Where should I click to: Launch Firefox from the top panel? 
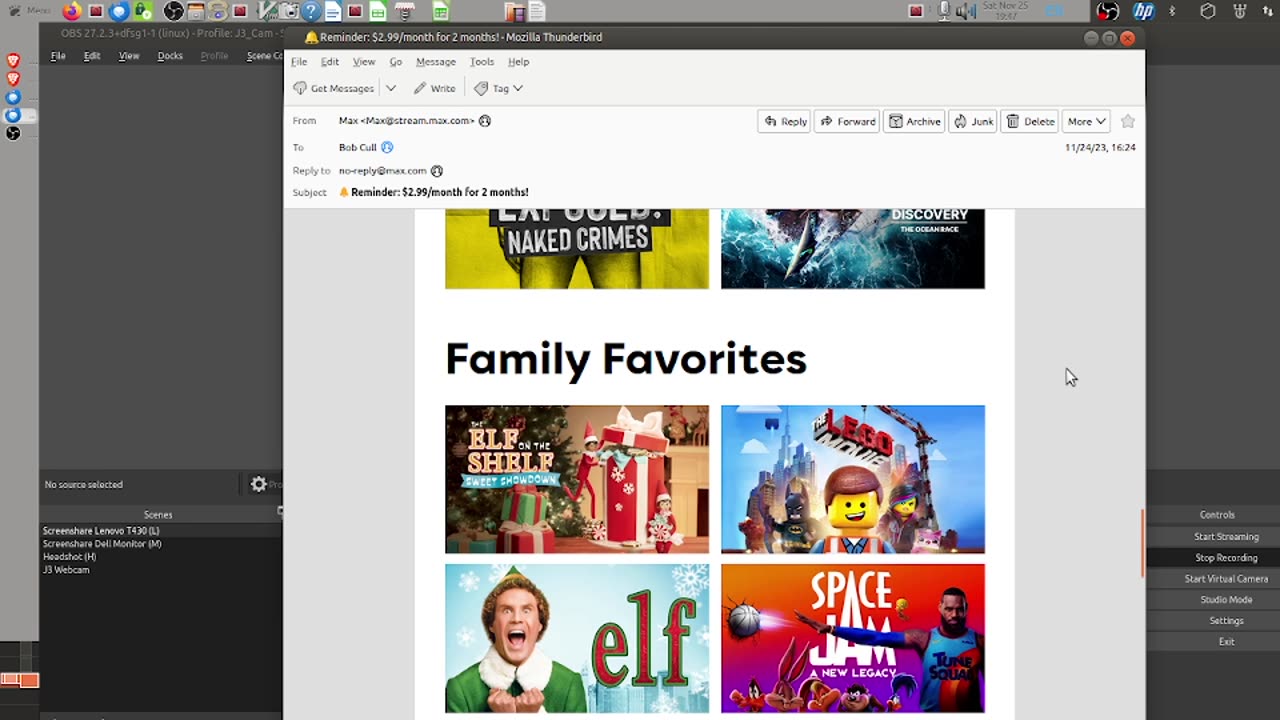click(72, 11)
